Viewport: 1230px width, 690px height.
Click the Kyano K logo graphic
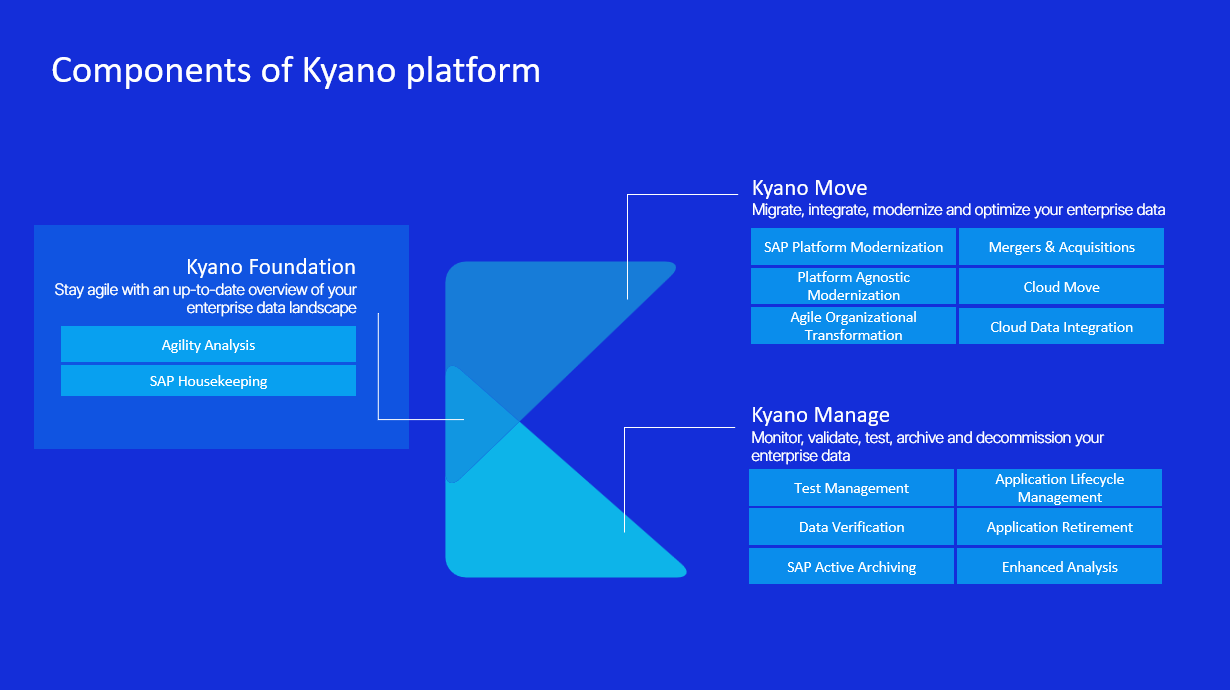click(x=566, y=419)
